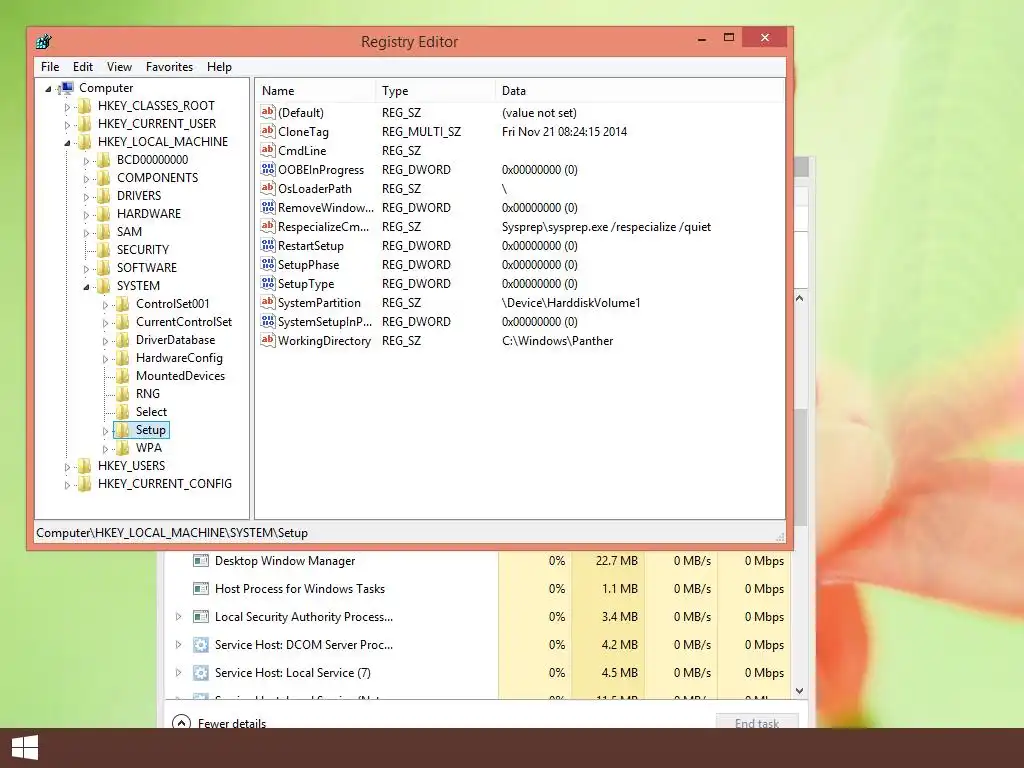
Task: Click the \Device\HarddiskVolume1 data cell
Action: 571,302
